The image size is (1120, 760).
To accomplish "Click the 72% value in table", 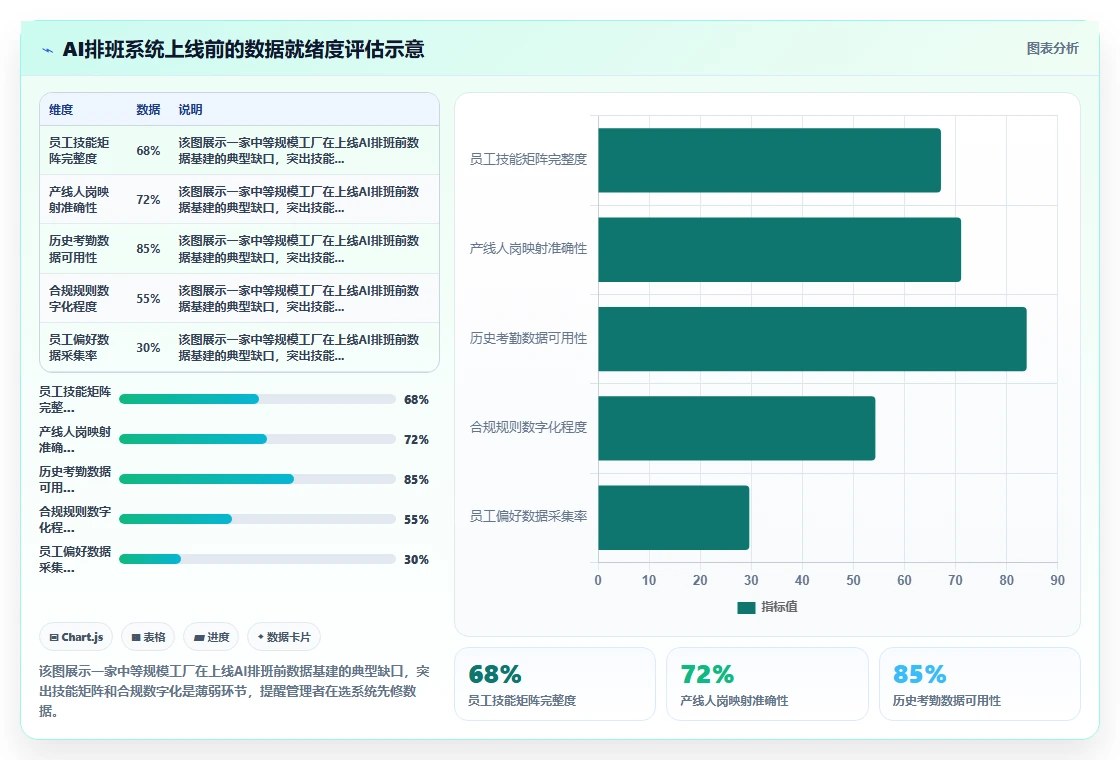I will 148,199.
